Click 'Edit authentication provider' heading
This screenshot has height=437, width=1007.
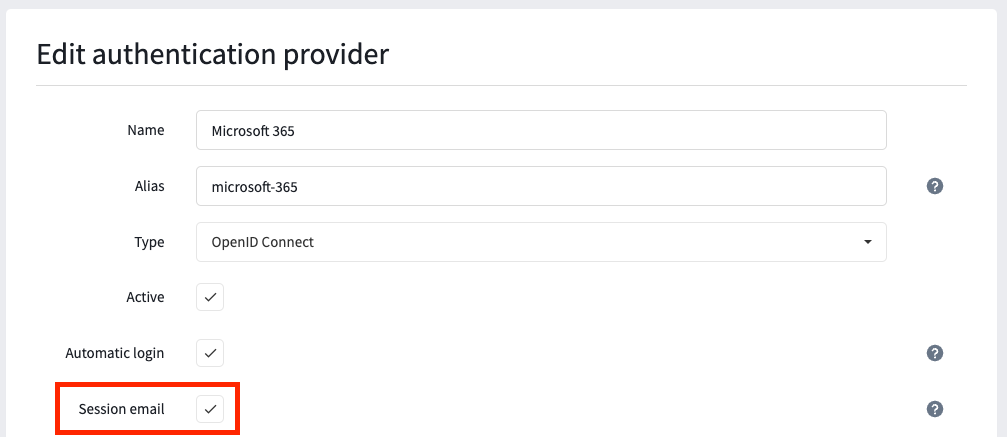pos(213,55)
